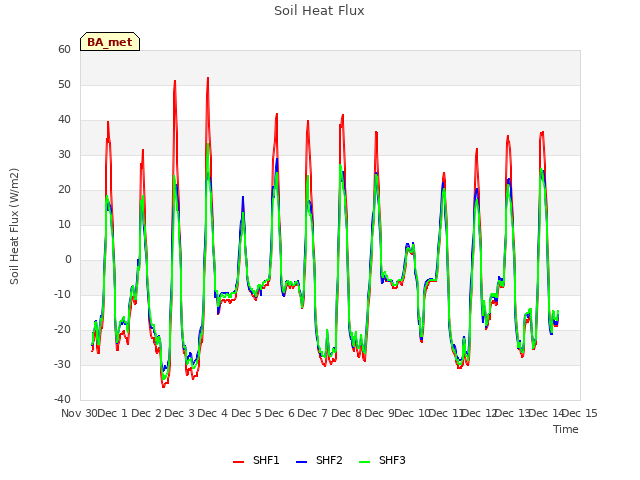
Task: Click the 60 y-axis tick label
Action: click(64, 49)
